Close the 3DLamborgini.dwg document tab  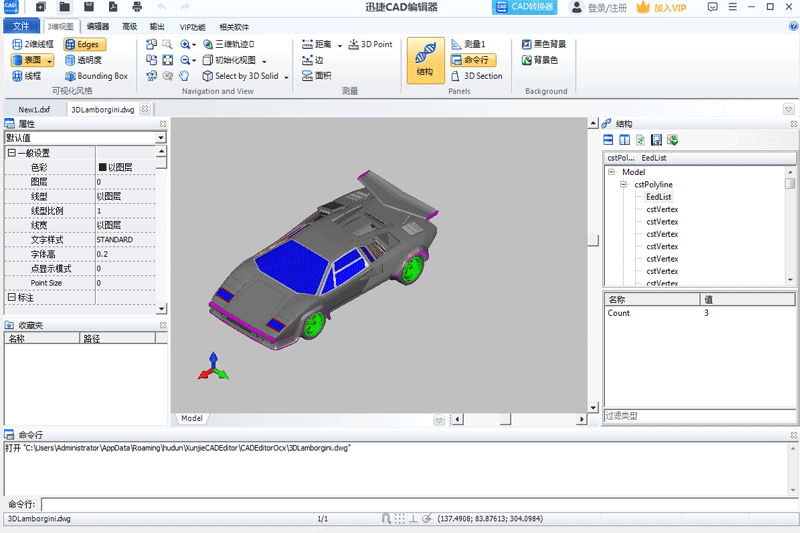coord(145,109)
